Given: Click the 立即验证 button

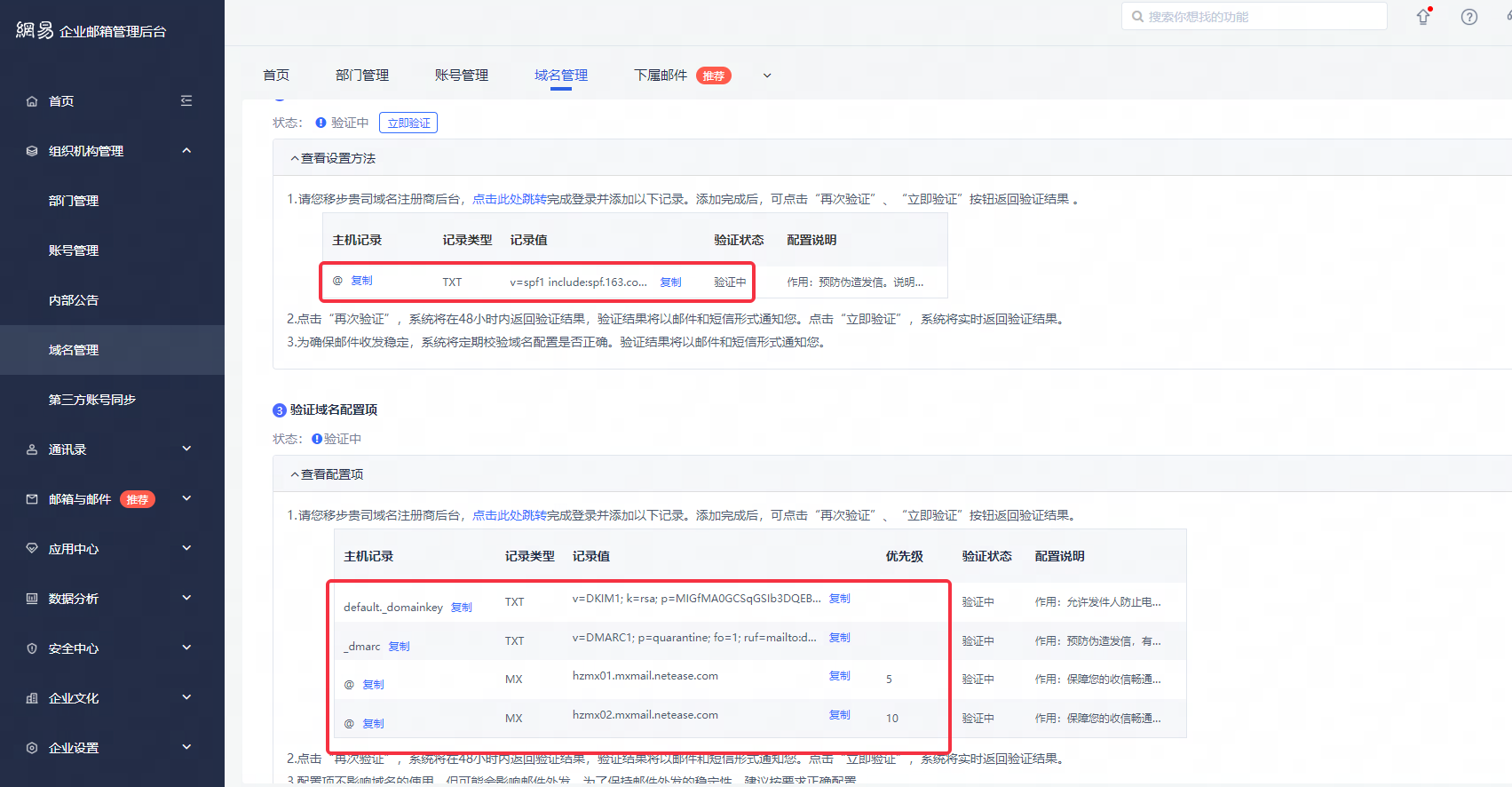Looking at the screenshot, I should [408, 123].
